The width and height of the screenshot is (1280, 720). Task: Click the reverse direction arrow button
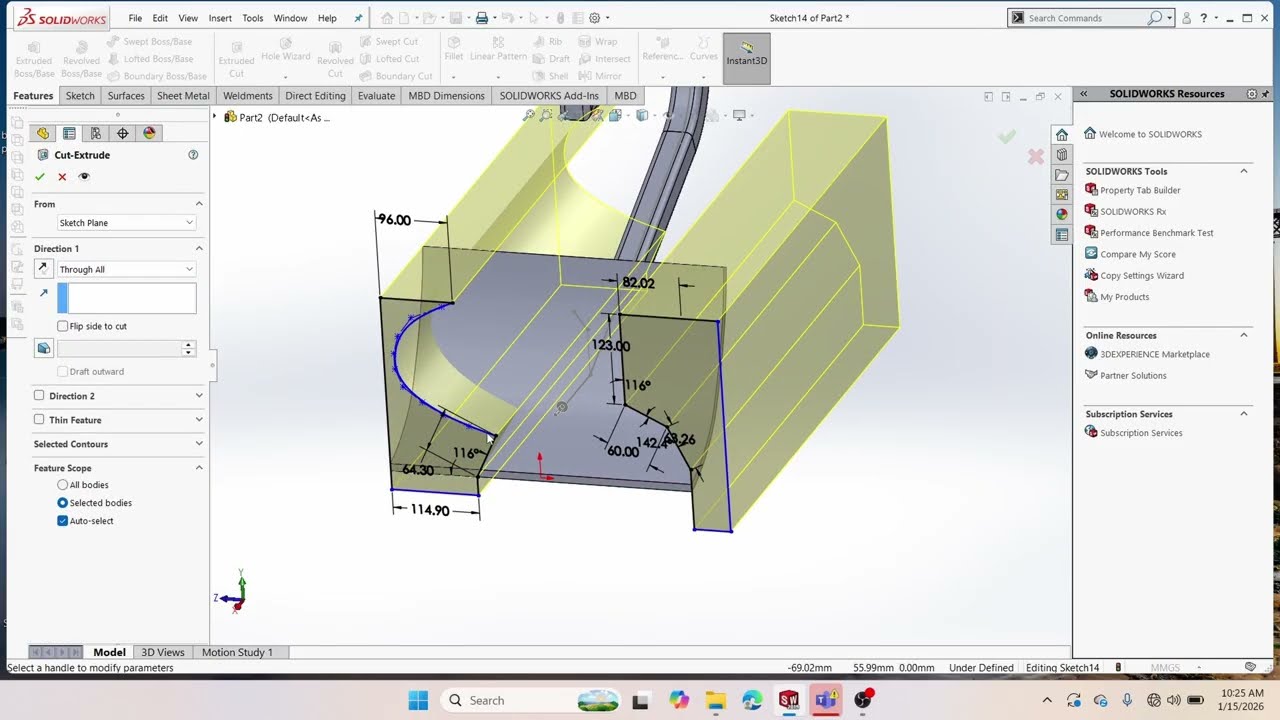(43, 269)
